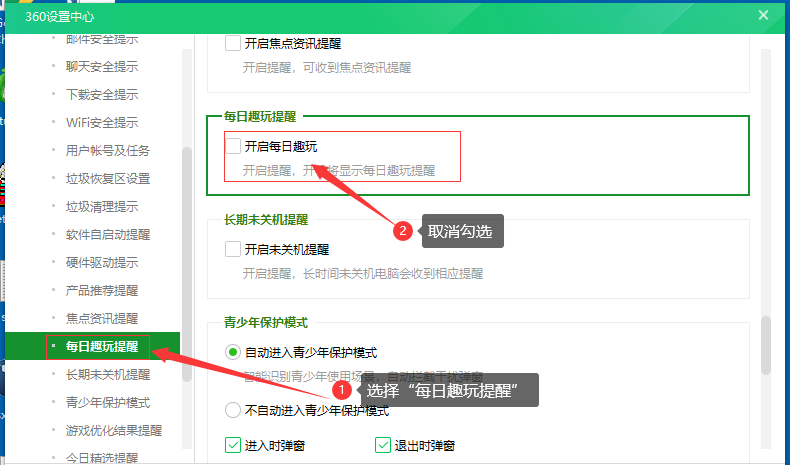
Task: Click 青少年保护模式 section heading
Action: [x=266, y=322]
